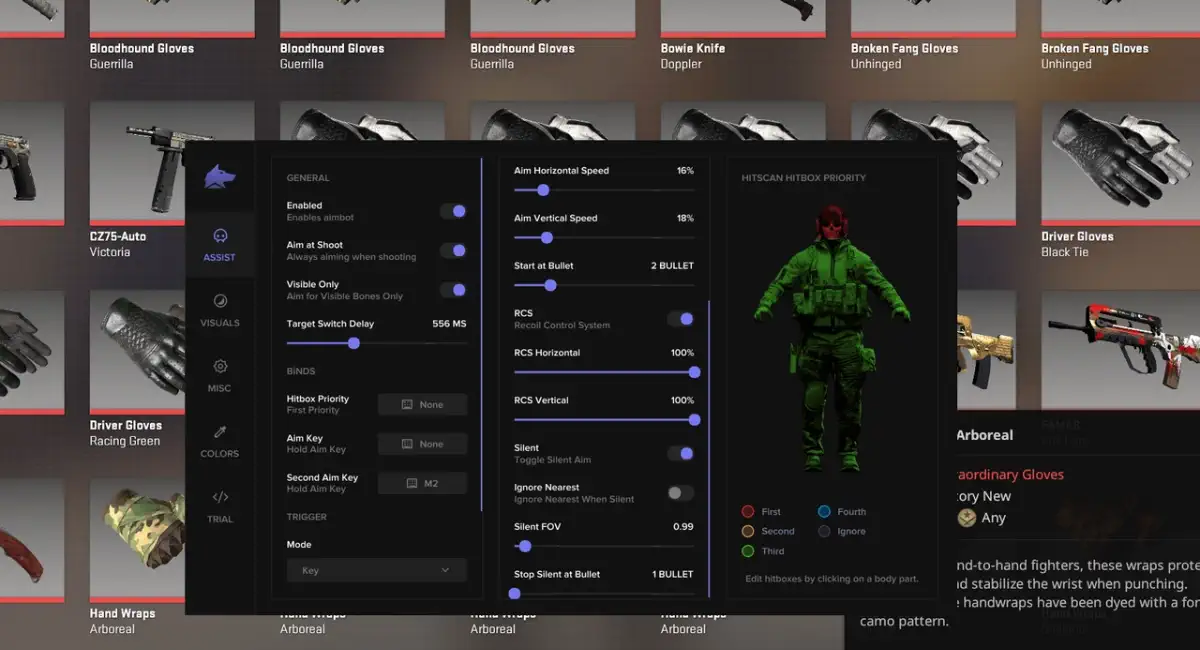1200x650 pixels.
Task: Toggle Aim at Shoot switch
Action: pos(453,251)
